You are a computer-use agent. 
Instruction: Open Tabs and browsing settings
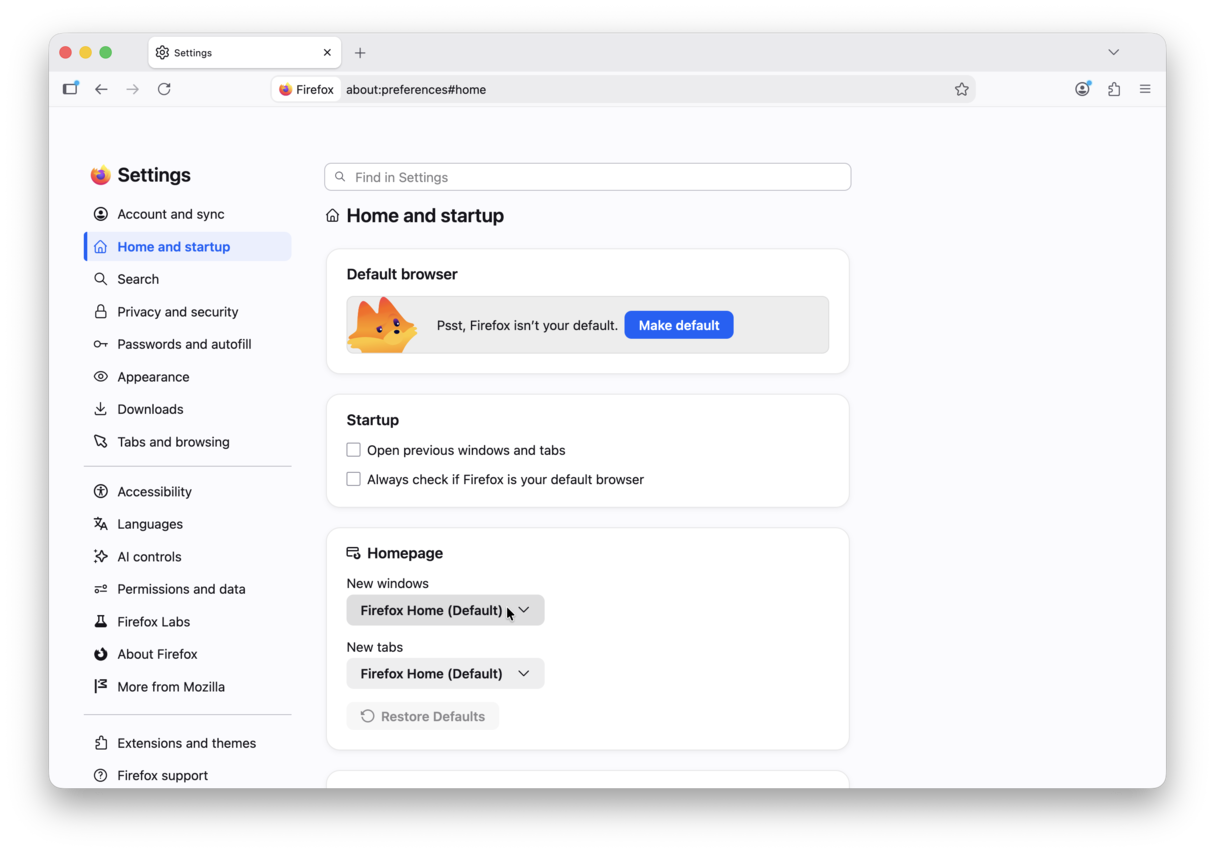[188, 442]
